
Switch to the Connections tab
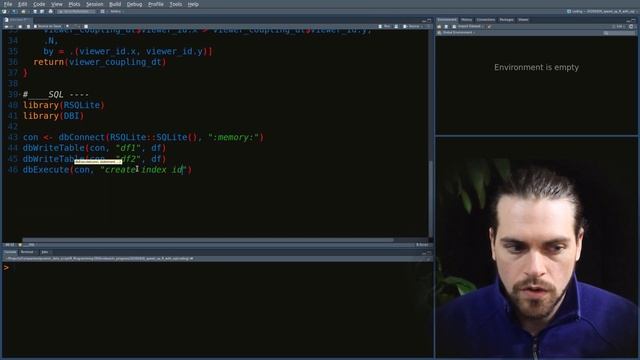[486, 20]
